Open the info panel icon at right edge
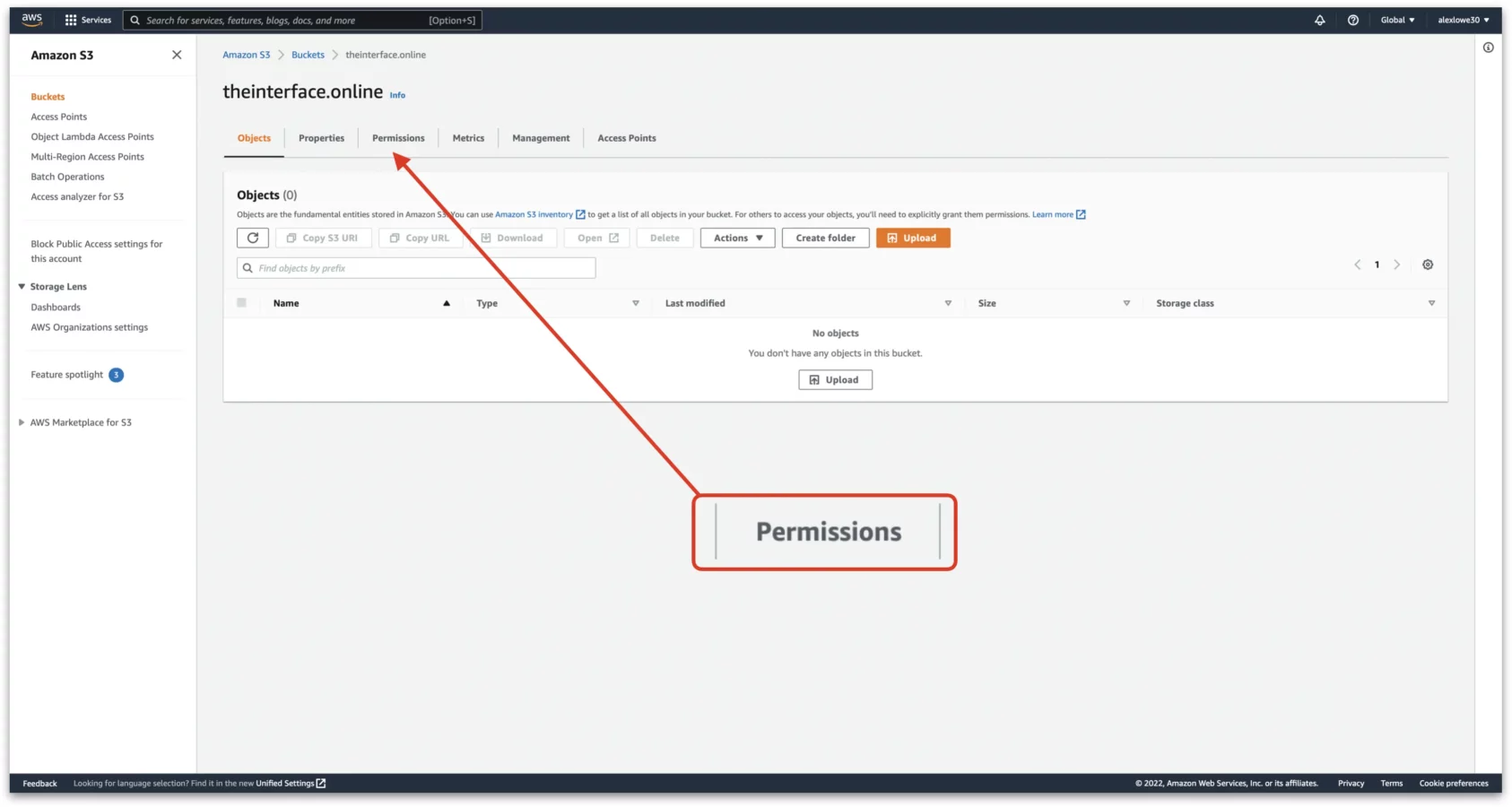Viewport: 1512px width, 807px height. point(1488,48)
